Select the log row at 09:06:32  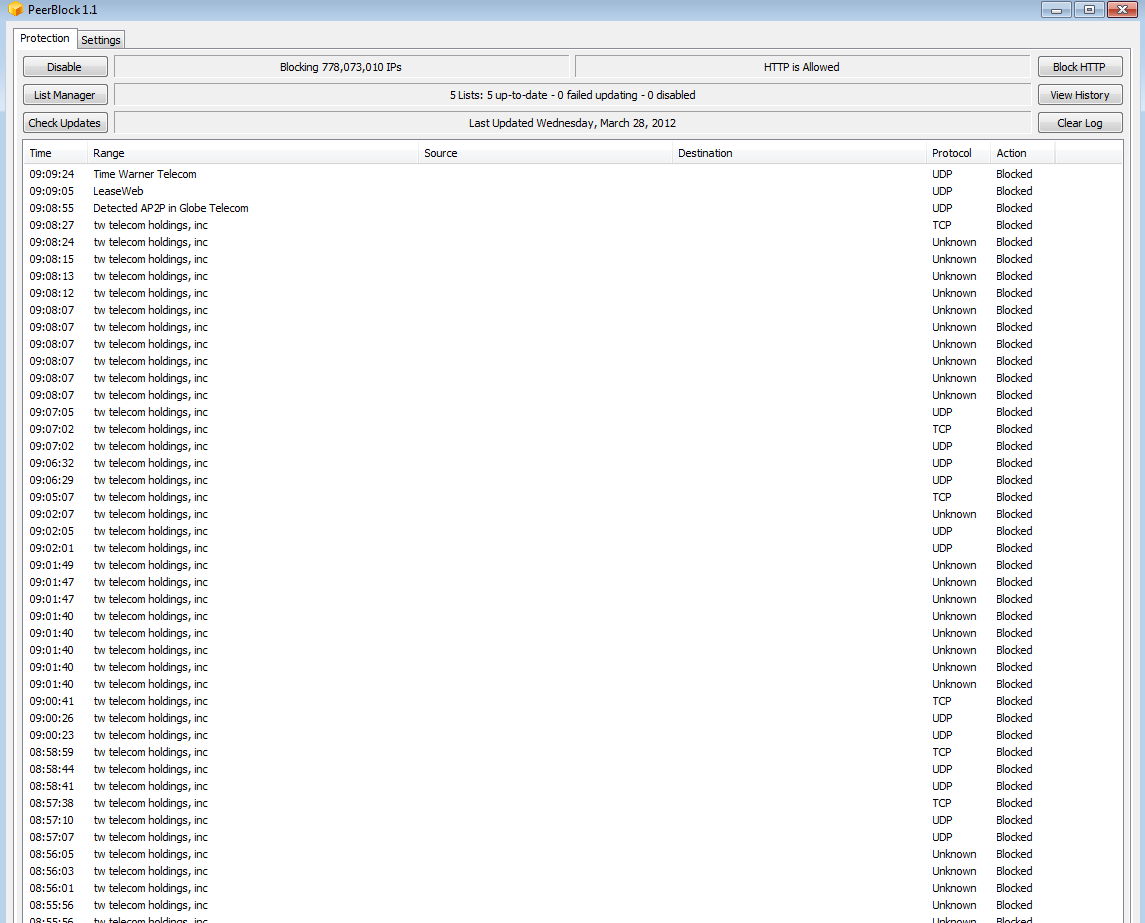[572, 463]
